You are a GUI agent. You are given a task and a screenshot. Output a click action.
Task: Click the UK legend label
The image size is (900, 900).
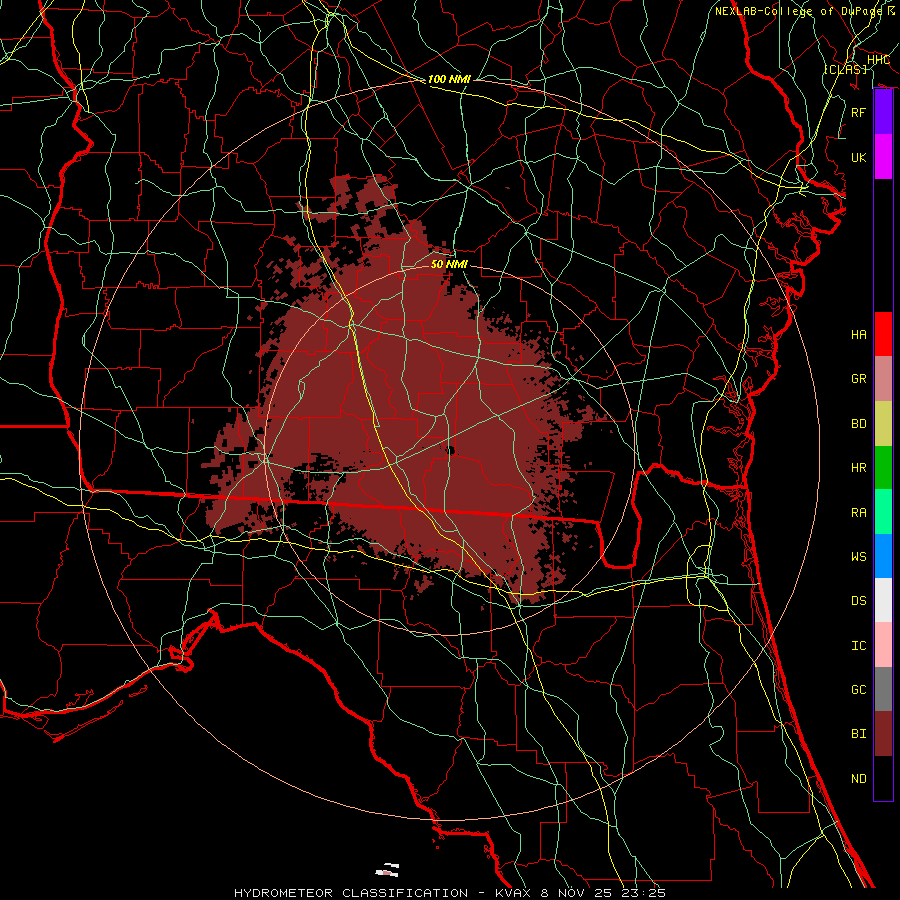tap(859, 158)
